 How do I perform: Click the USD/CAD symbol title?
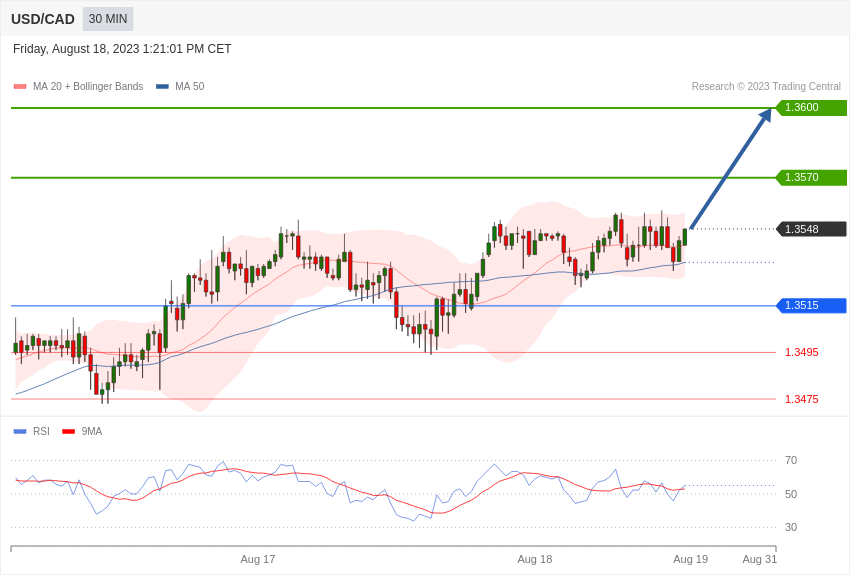pos(43,20)
